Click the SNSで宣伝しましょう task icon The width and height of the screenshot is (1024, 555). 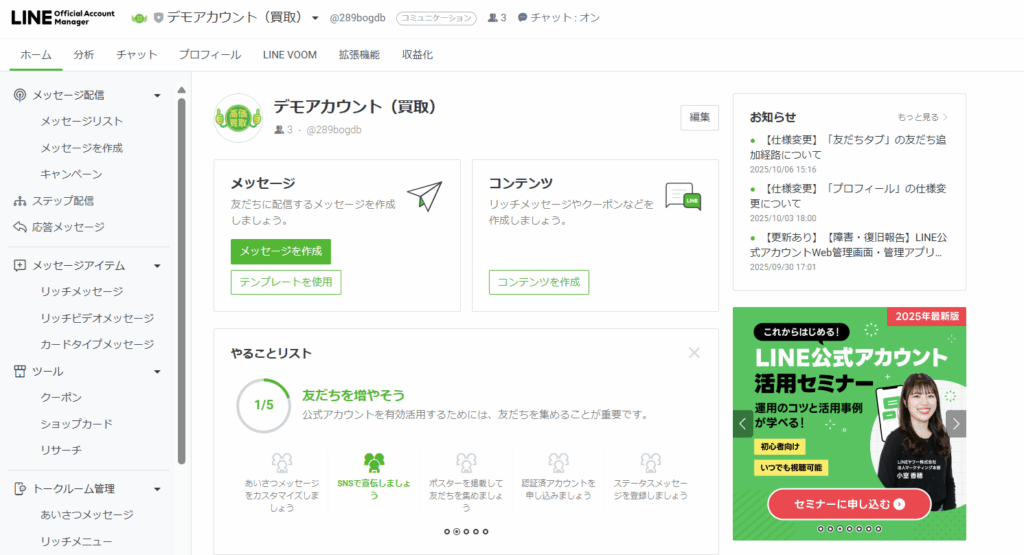(x=374, y=462)
